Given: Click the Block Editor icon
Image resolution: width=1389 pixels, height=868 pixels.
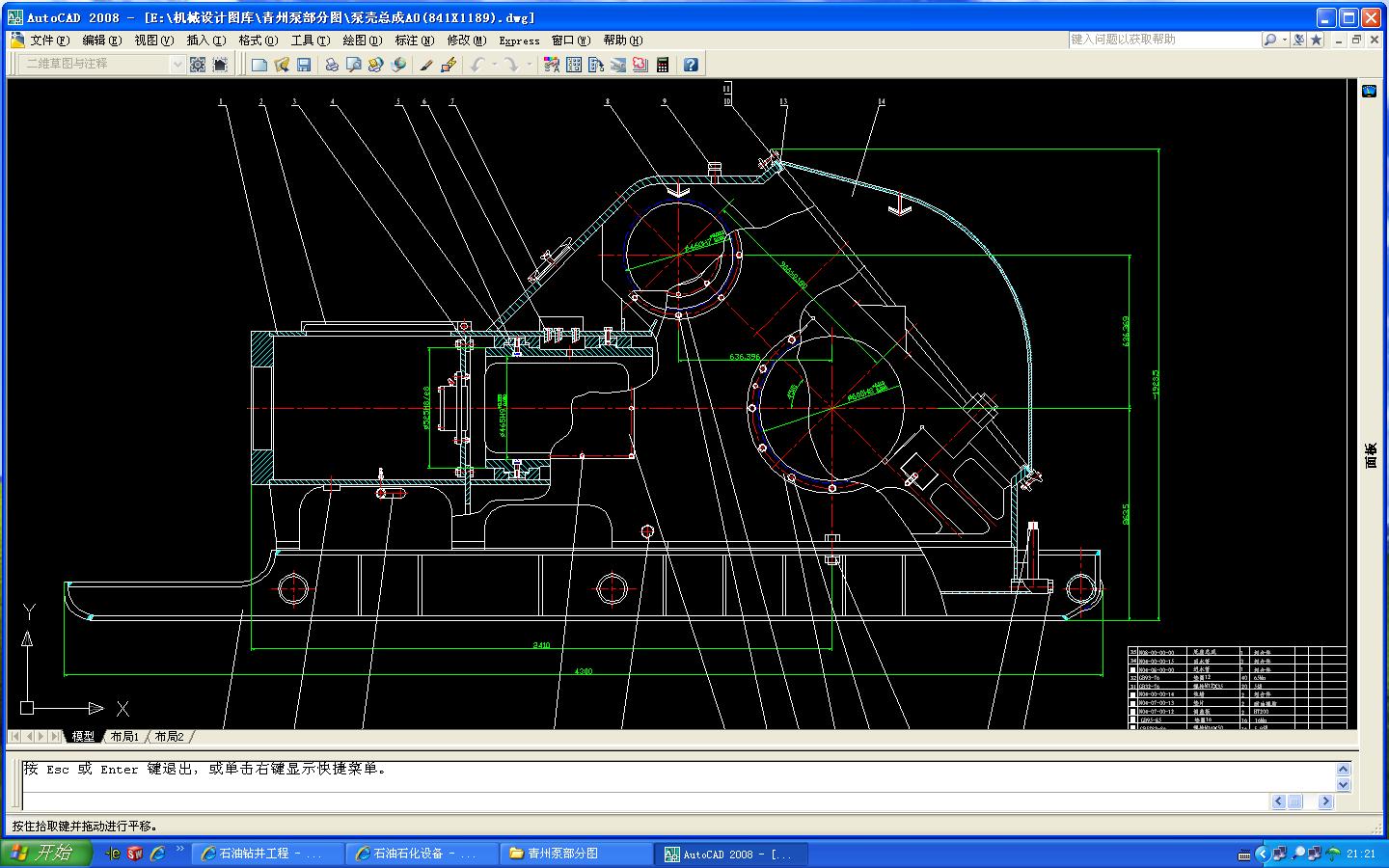Looking at the screenshot, I should tap(448, 65).
